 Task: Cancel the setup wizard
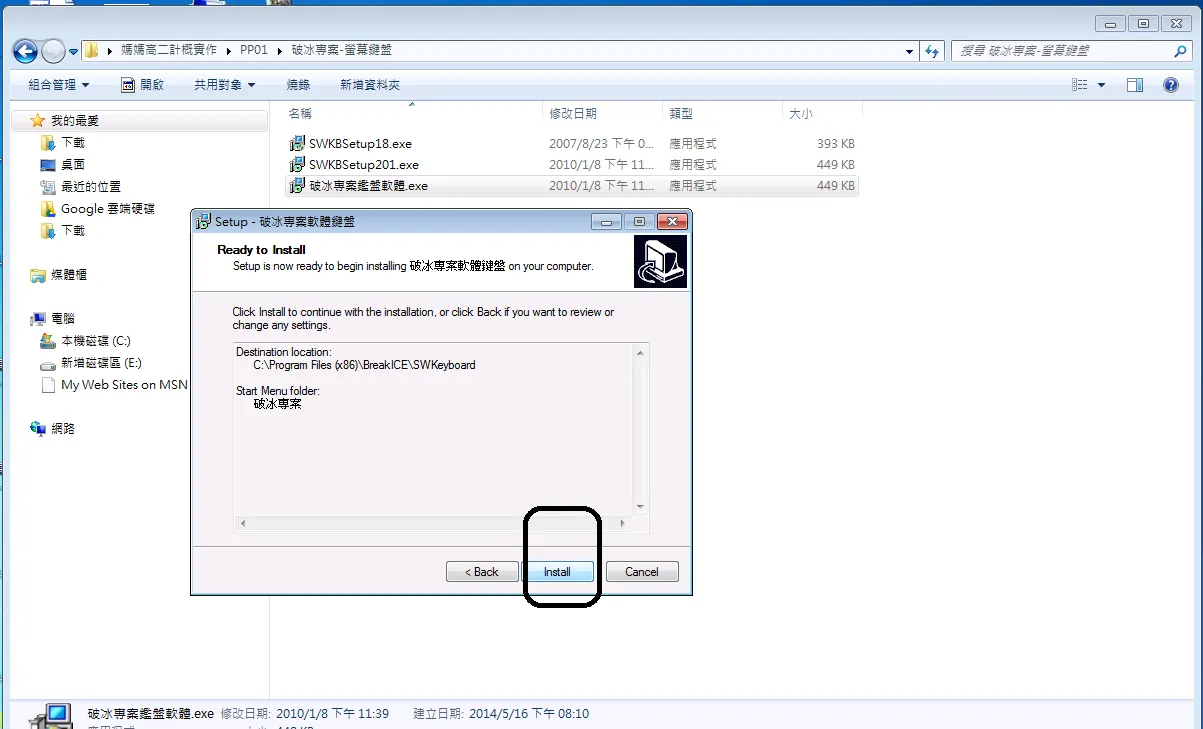click(x=642, y=572)
